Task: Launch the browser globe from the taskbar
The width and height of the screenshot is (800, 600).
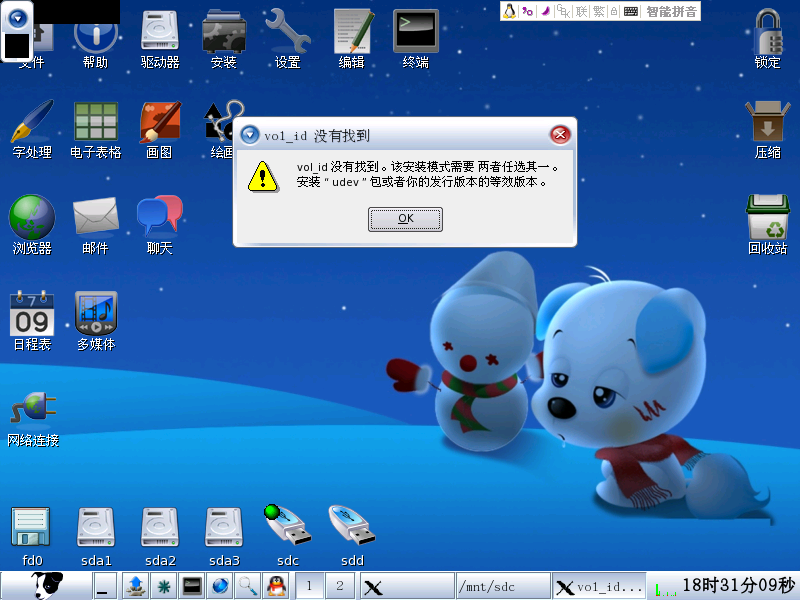Action: [x=220, y=586]
